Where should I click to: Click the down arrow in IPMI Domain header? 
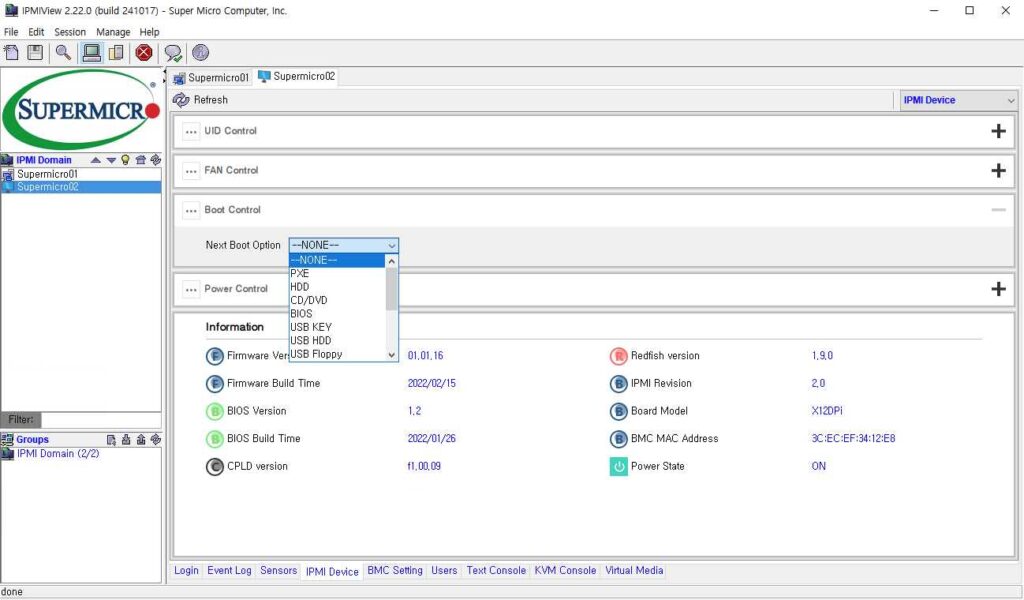click(111, 160)
